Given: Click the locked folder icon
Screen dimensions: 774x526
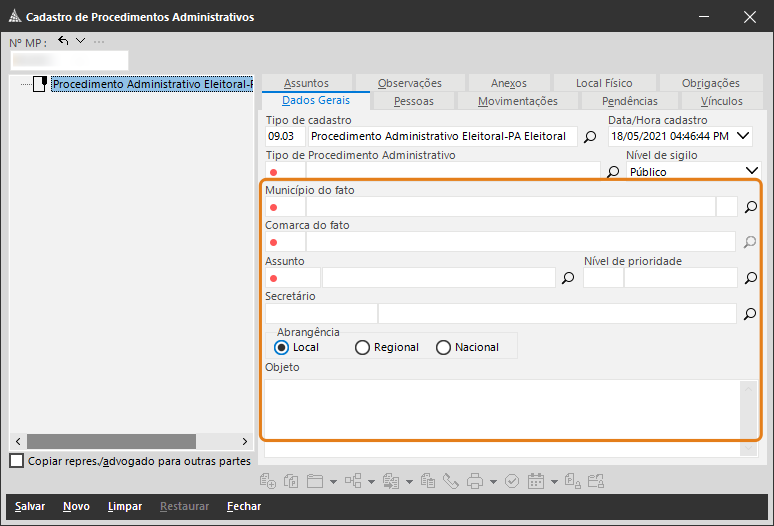Looking at the screenshot, I should 596,481.
